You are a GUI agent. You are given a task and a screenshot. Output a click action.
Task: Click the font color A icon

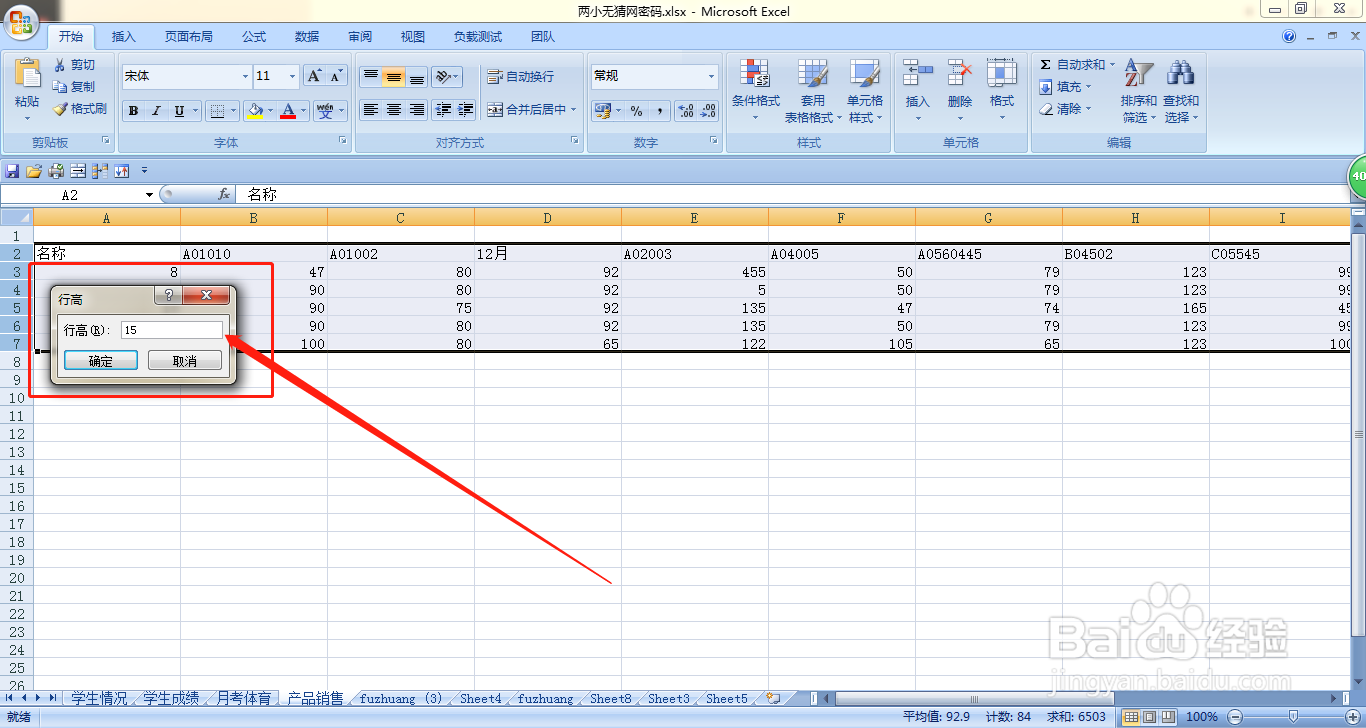click(x=288, y=111)
